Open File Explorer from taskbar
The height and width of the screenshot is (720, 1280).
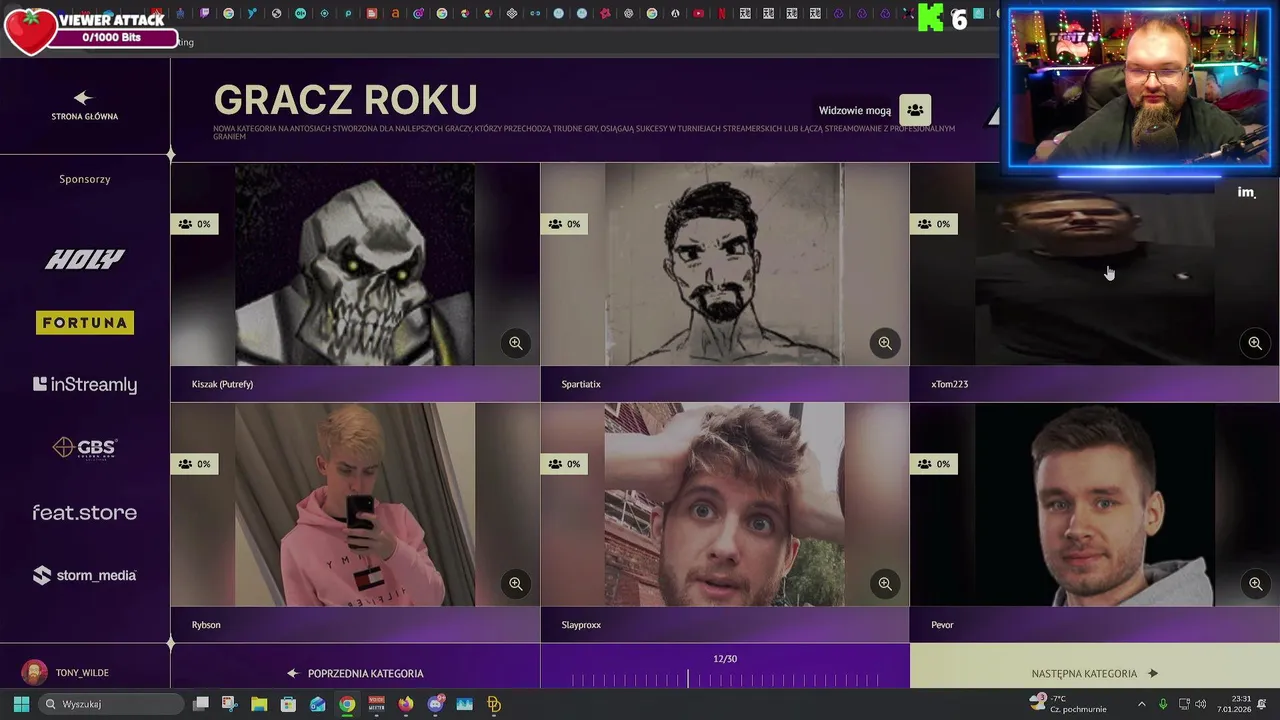259,704
